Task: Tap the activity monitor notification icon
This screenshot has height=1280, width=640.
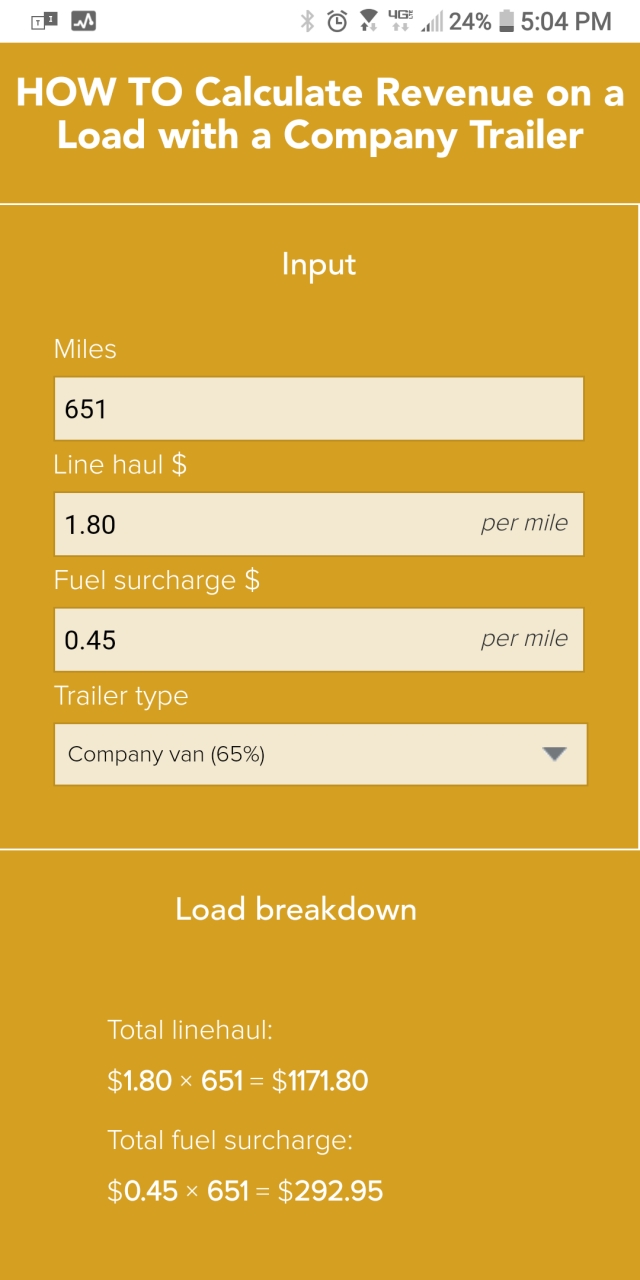Action: click(x=84, y=21)
